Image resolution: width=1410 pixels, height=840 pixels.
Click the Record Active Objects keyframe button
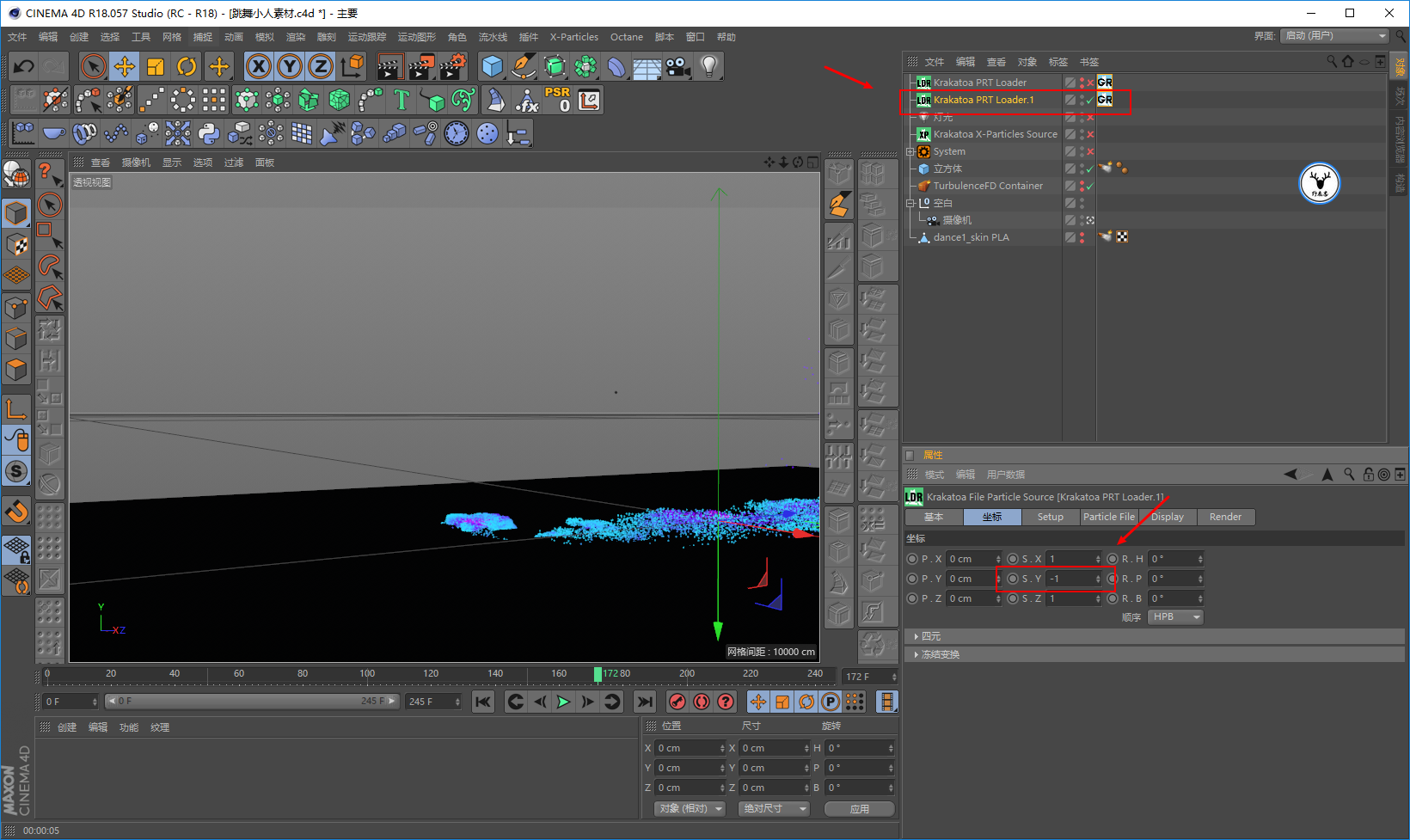point(677,702)
